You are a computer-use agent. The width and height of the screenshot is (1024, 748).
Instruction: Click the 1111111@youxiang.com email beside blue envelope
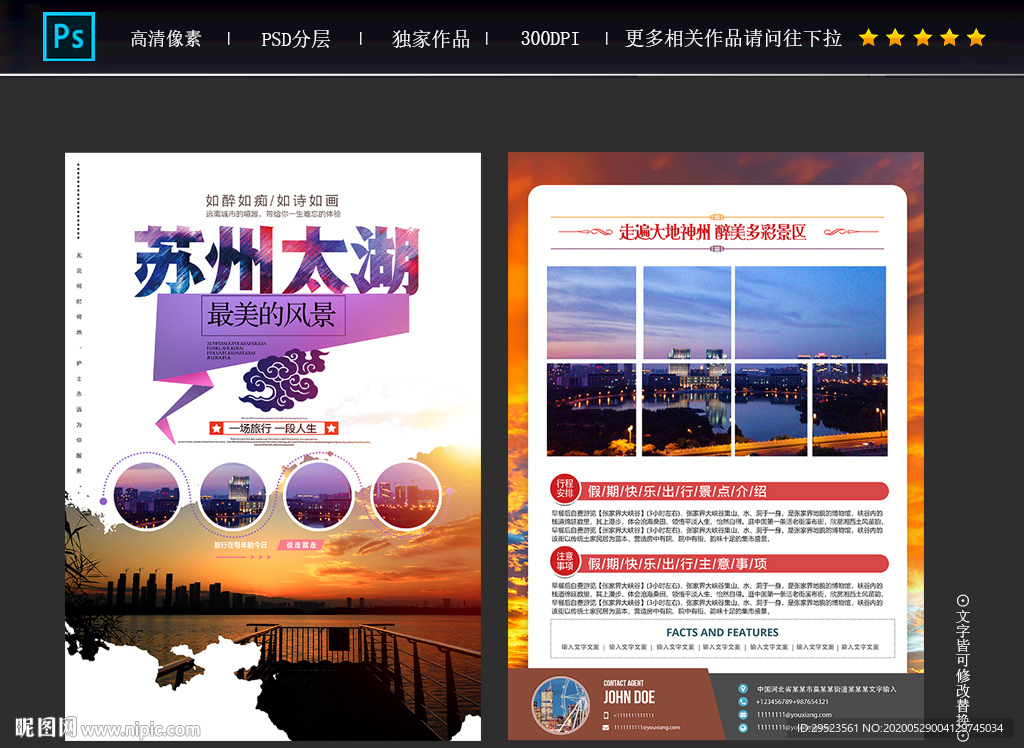[x=794, y=715]
